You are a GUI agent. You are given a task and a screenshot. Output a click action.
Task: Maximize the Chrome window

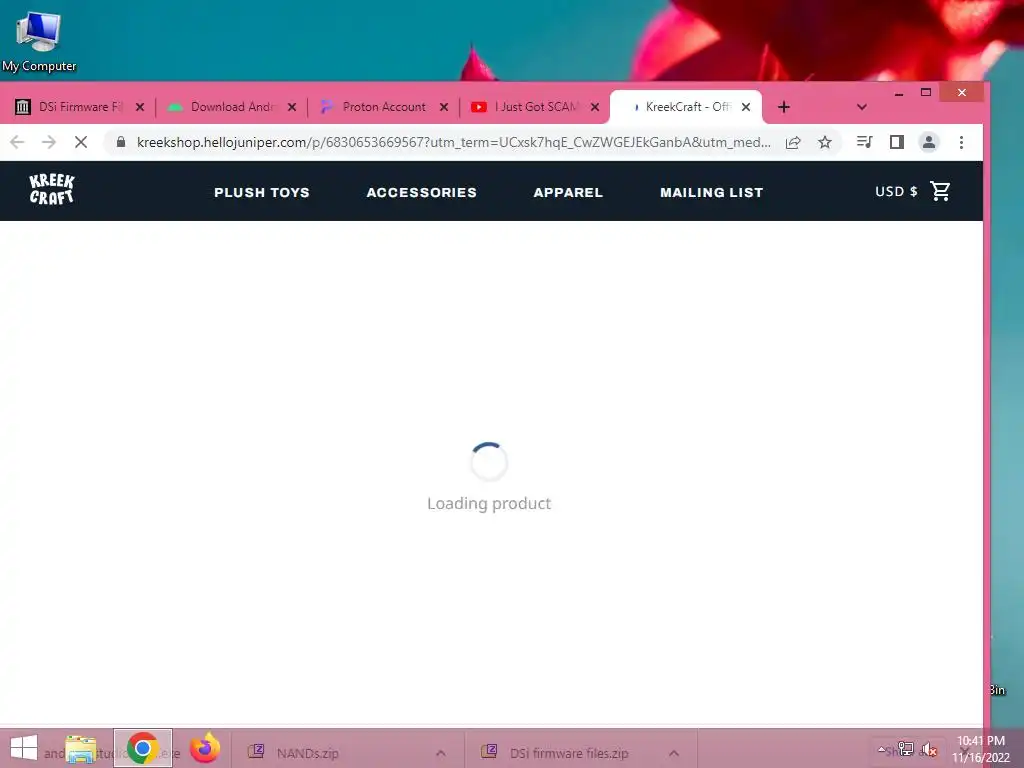pyautogui.click(x=925, y=93)
